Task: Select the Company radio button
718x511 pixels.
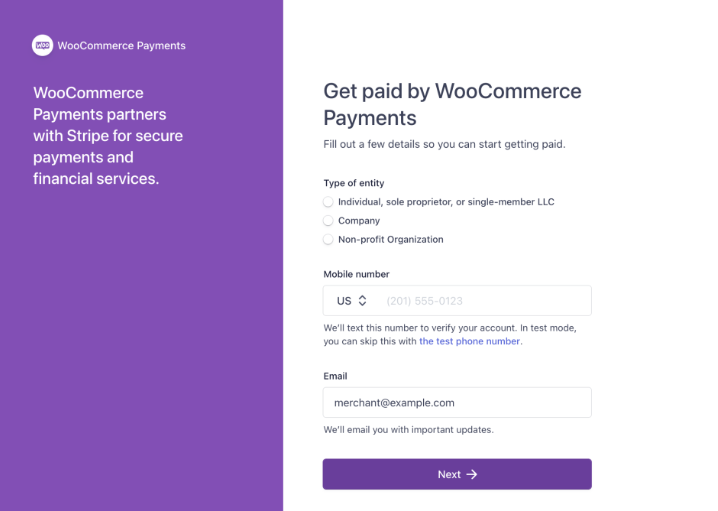Action: [x=328, y=221]
